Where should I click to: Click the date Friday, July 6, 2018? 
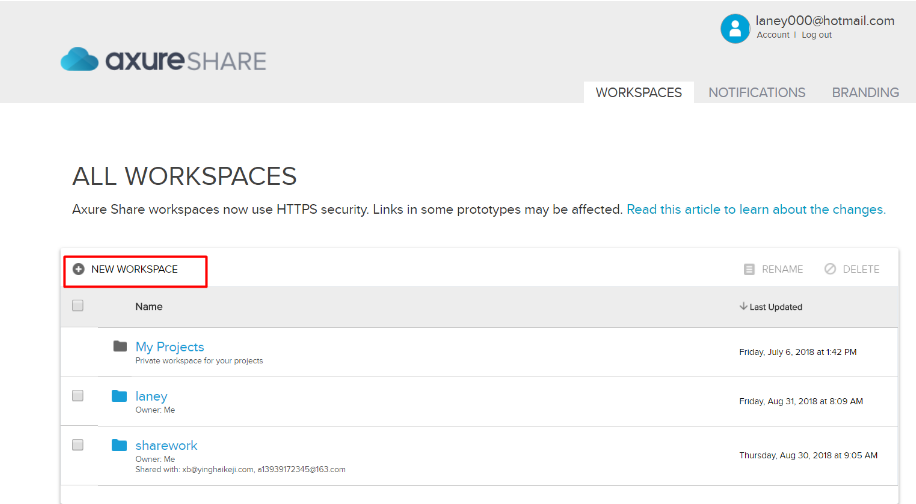[797, 352]
